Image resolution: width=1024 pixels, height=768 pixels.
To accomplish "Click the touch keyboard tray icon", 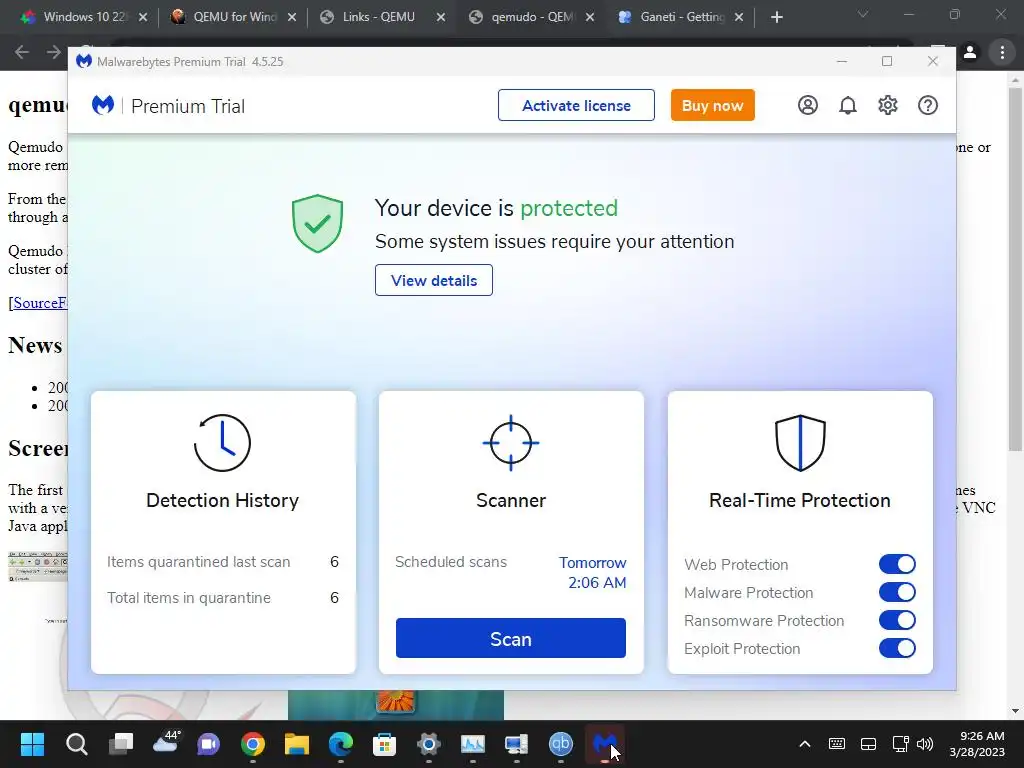I will (837, 744).
